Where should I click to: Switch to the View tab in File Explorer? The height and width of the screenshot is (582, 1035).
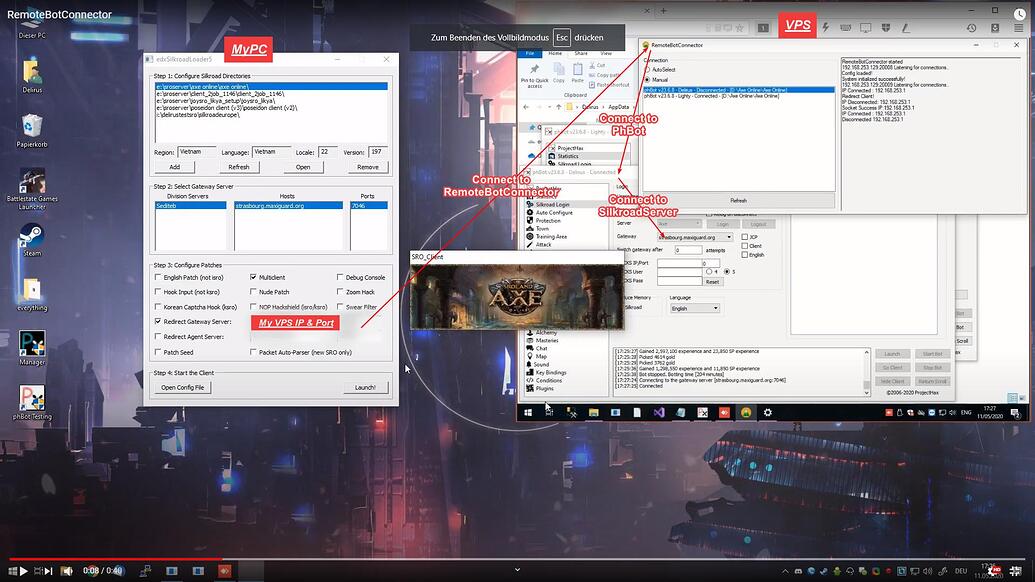[608, 53]
